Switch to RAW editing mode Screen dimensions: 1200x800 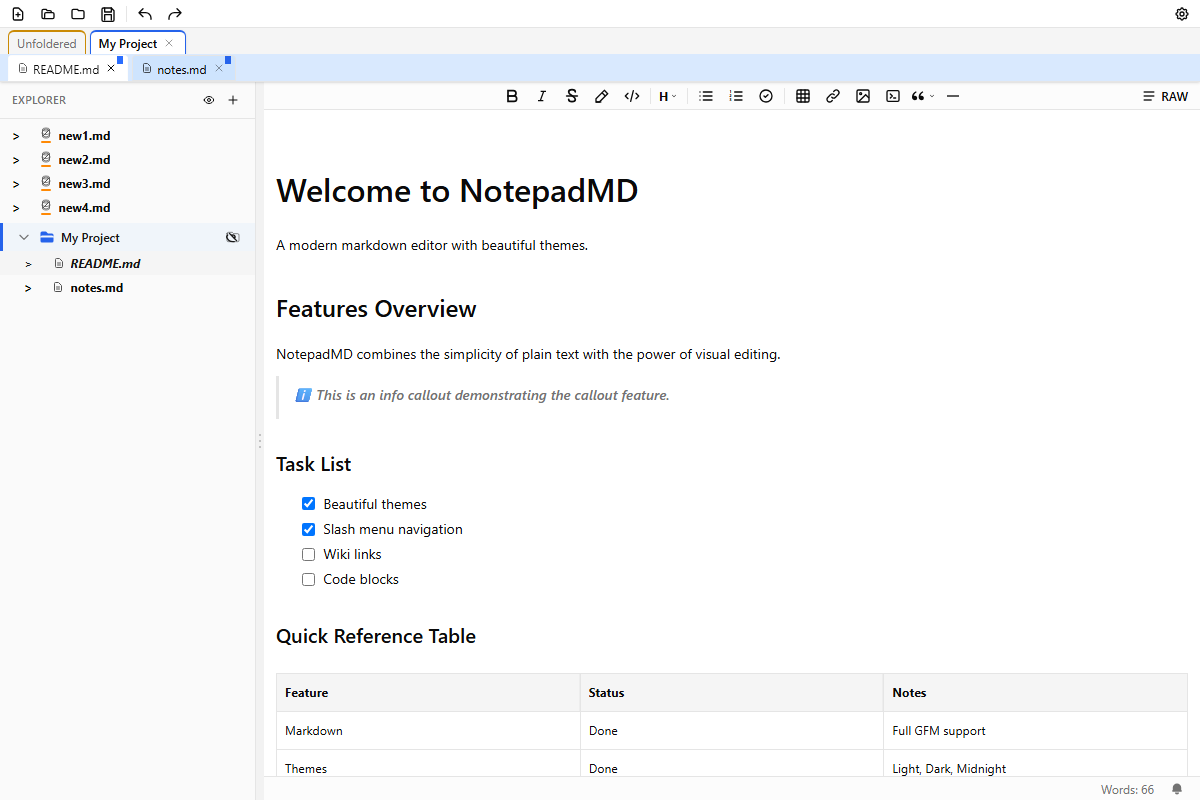(x=1166, y=95)
